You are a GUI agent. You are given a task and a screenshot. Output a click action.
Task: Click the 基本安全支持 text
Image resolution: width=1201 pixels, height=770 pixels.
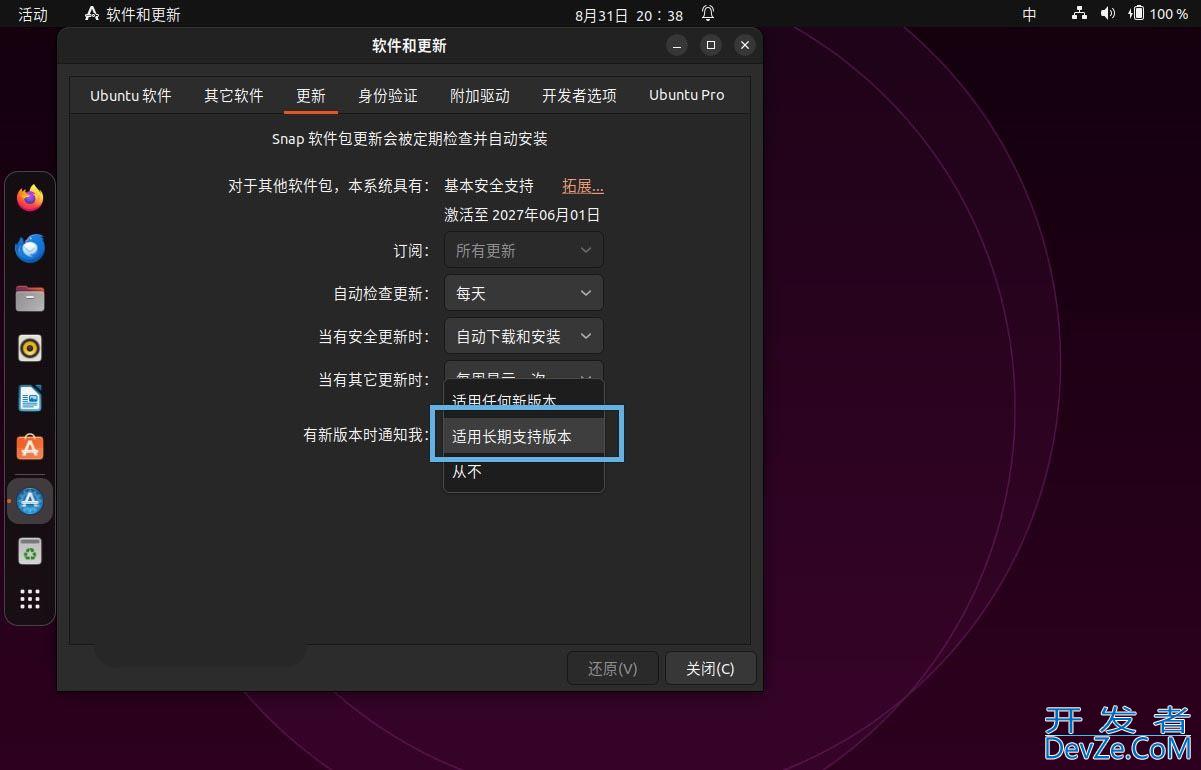(489, 186)
